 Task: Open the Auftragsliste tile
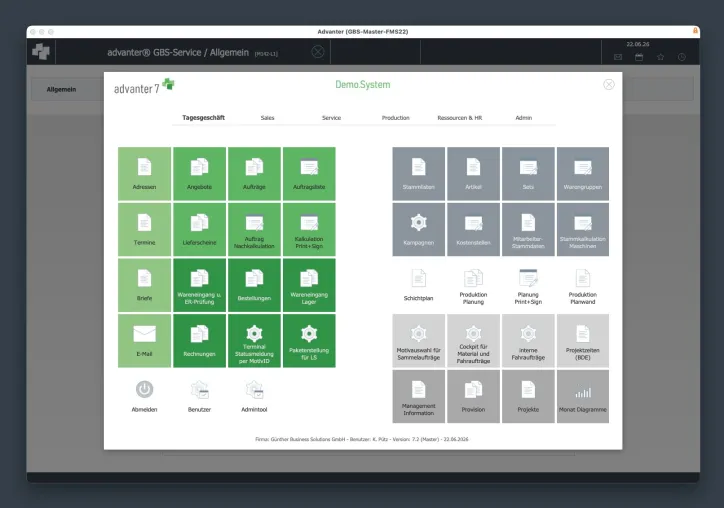pyautogui.click(x=309, y=174)
